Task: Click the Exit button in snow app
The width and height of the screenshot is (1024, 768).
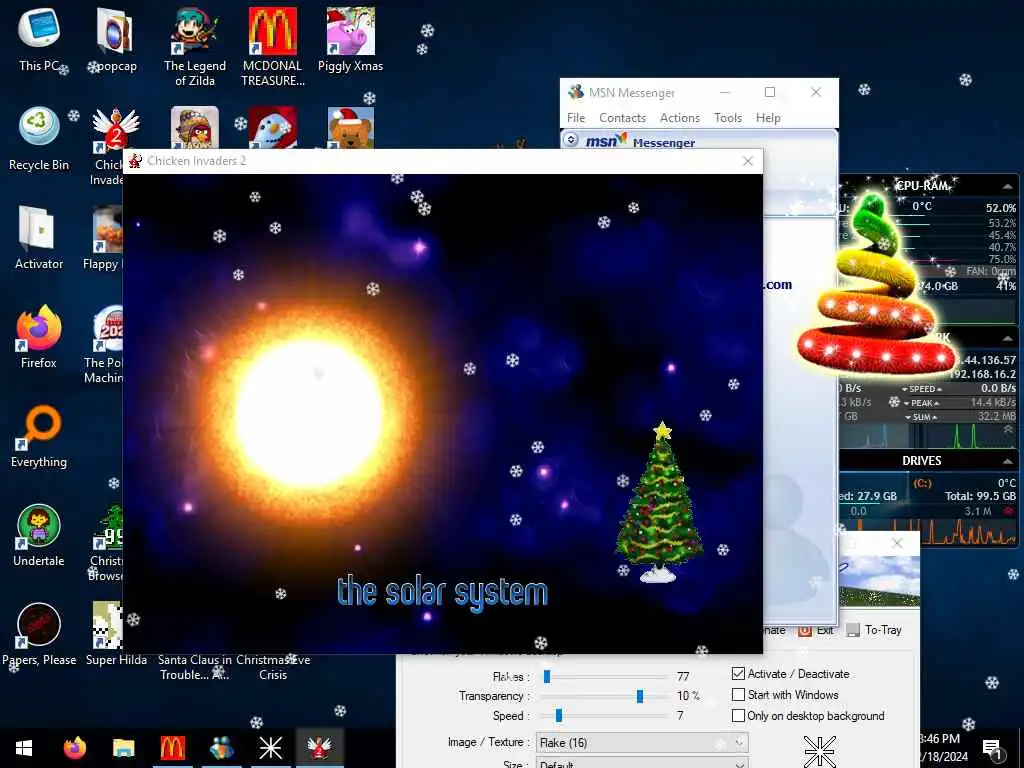Action: point(816,630)
